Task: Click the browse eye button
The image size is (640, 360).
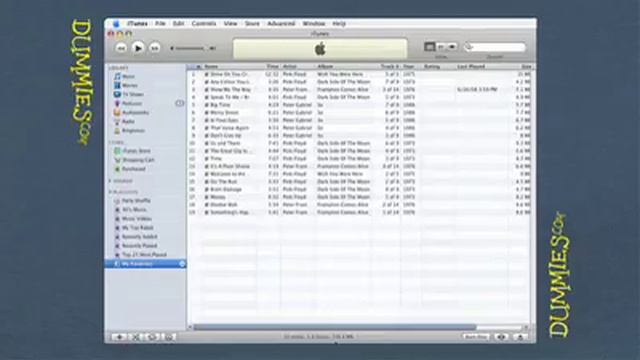Action: [x=501, y=337]
